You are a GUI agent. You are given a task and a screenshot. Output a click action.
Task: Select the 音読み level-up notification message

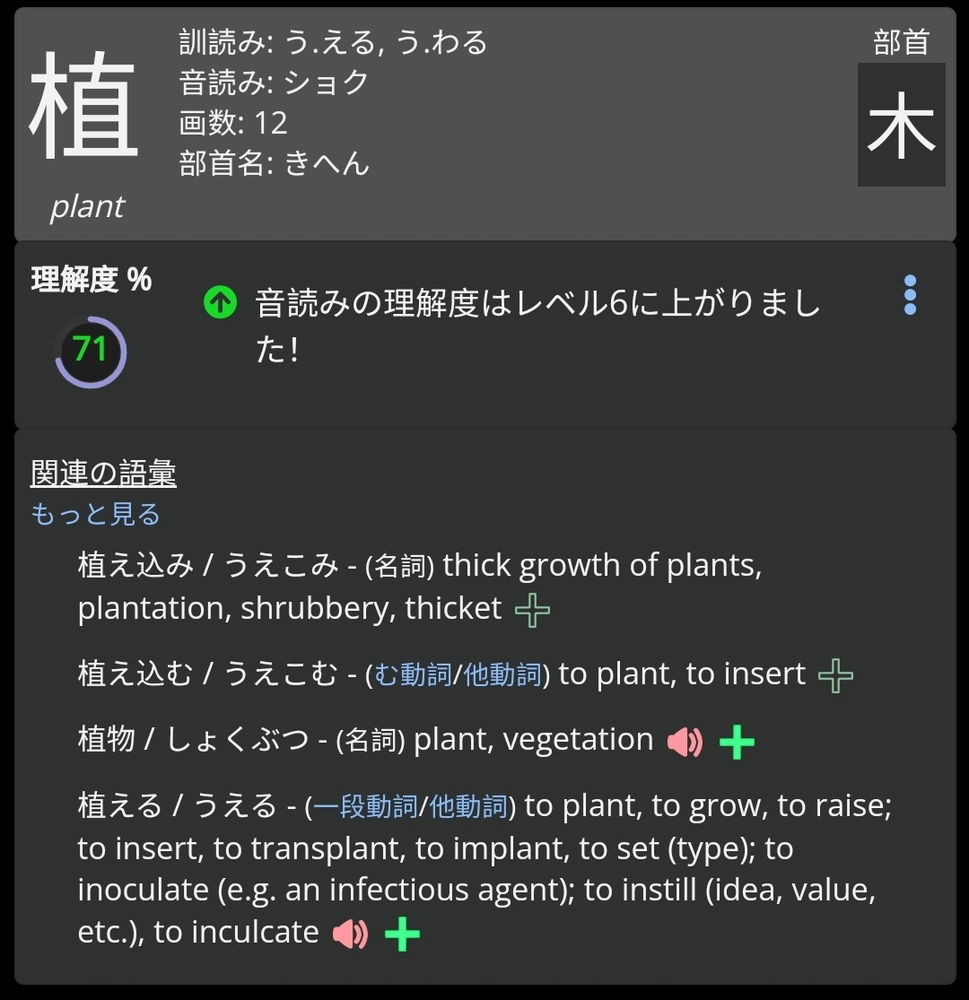(538, 326)
